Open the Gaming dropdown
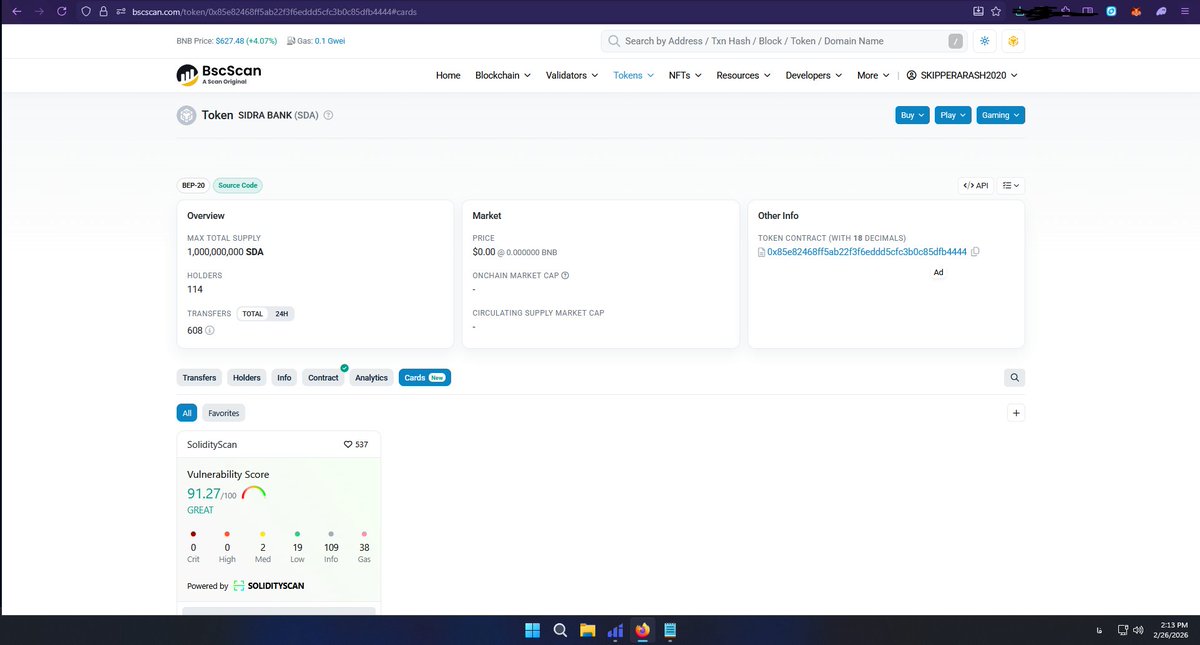This screenshot has height=645, width=1200. click(x=1000, y=115)
